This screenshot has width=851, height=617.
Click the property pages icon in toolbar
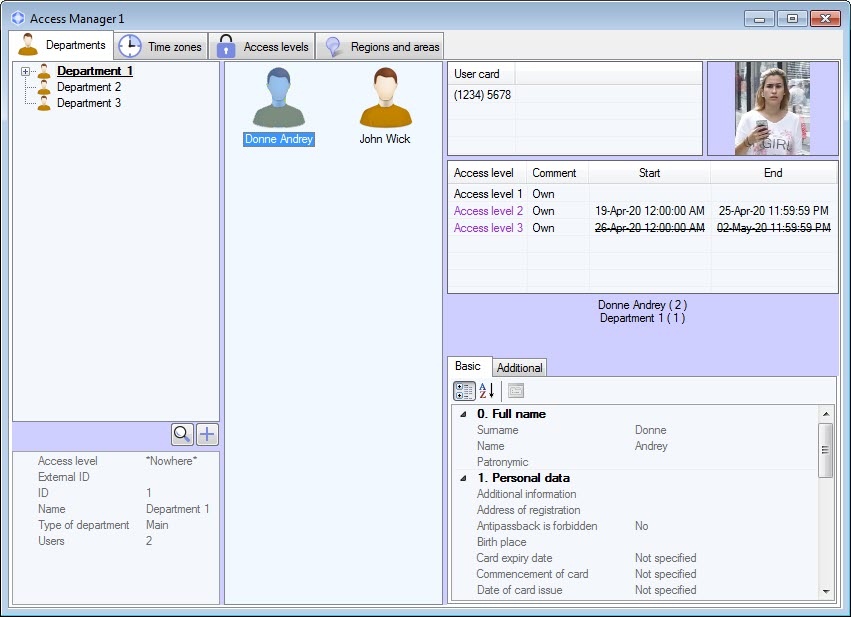(x=515, y=391)
